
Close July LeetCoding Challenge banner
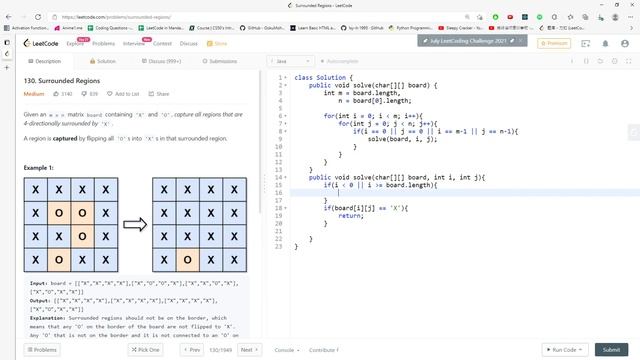point(520,41)
